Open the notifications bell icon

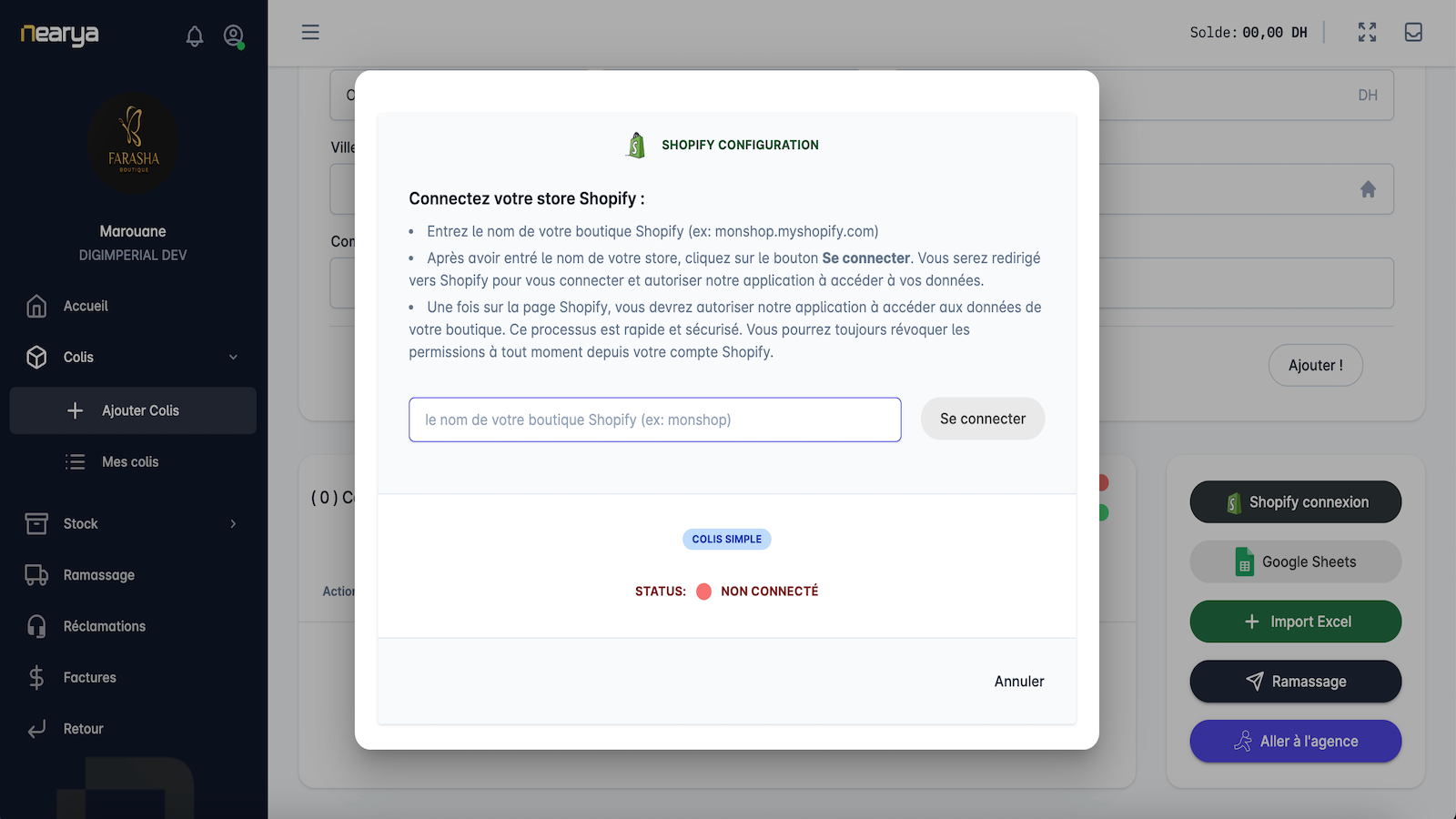pos(195,36)
